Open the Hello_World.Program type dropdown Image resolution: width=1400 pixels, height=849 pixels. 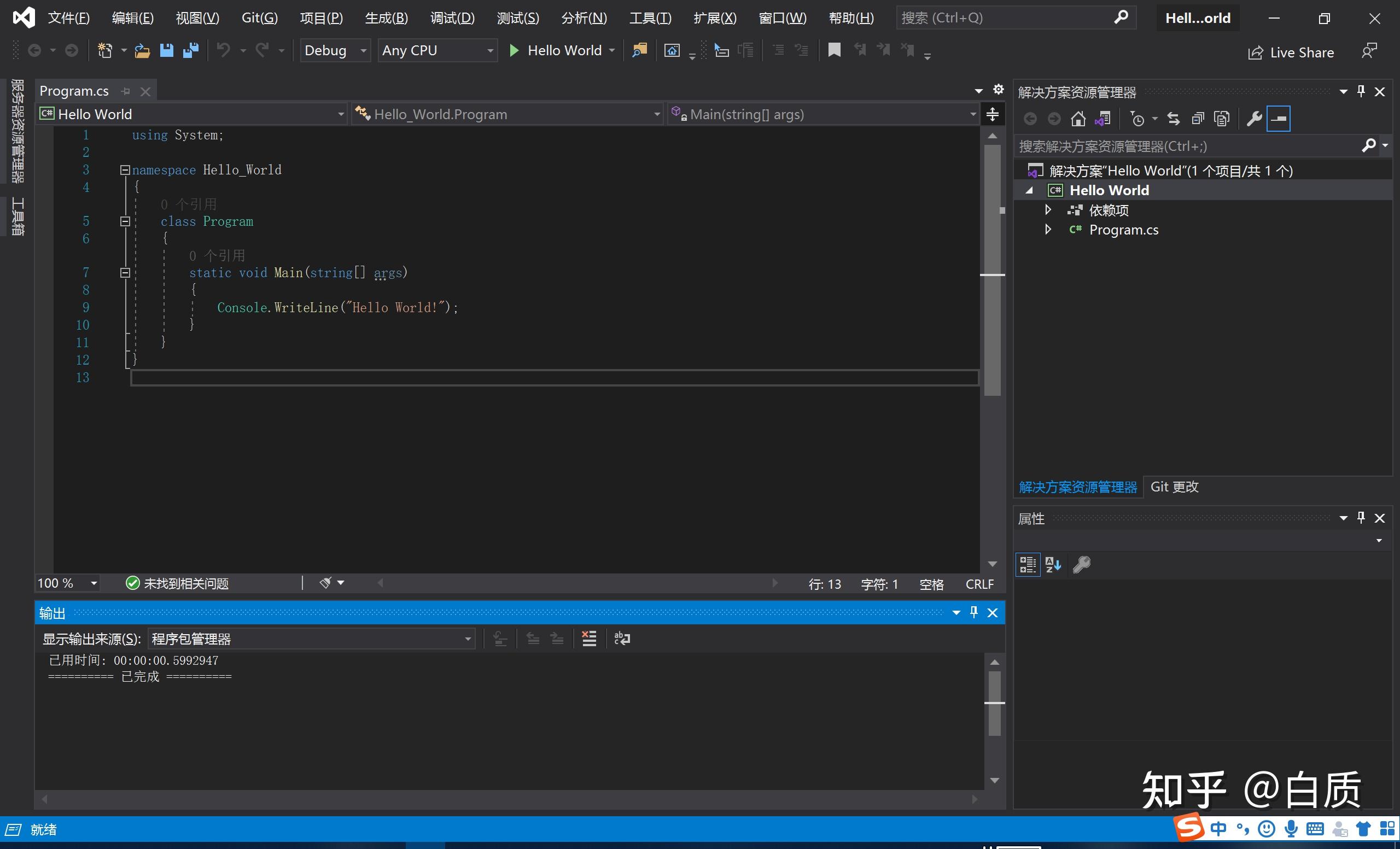(507, 114)
